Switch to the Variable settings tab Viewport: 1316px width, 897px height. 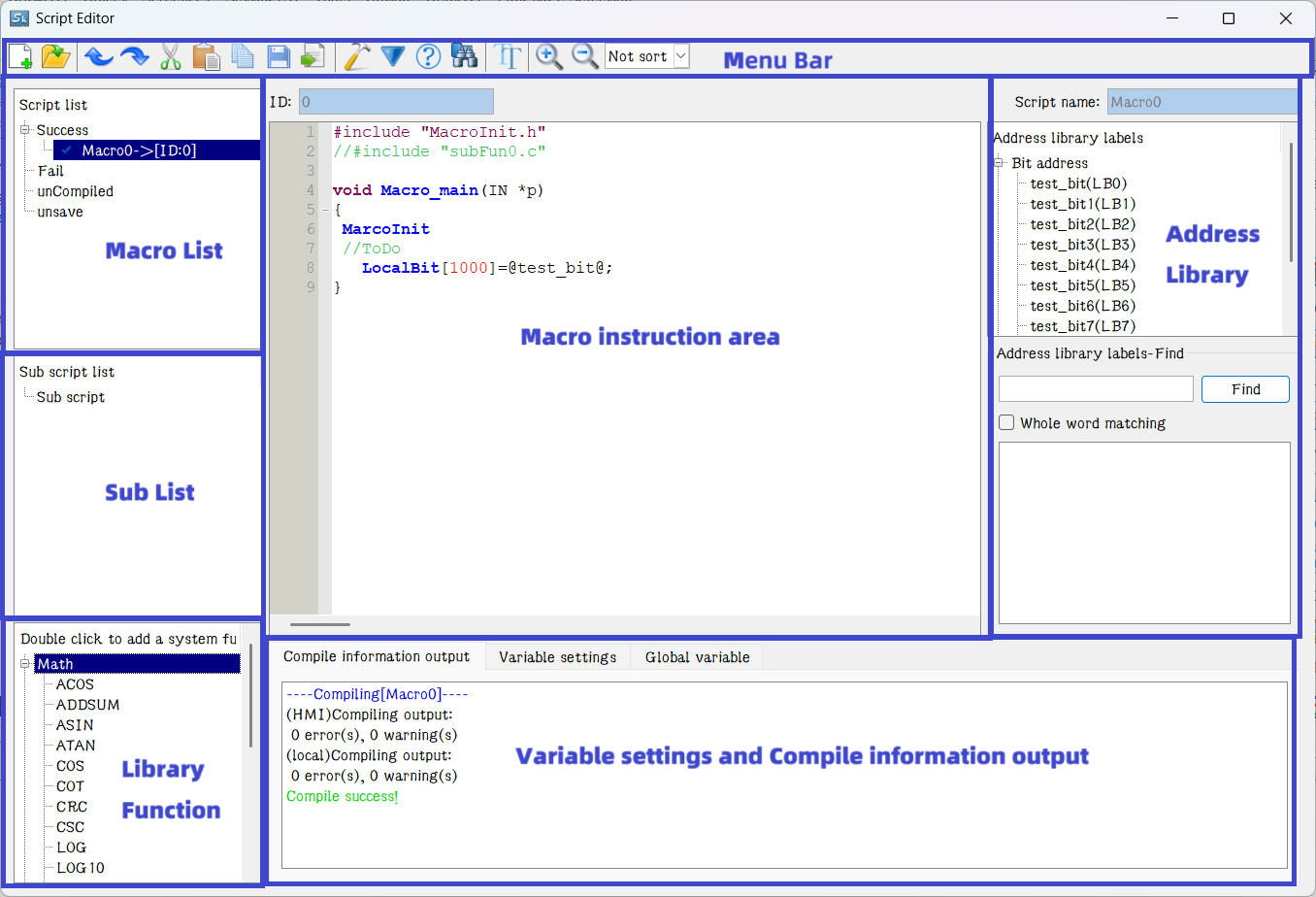tap(557, 657)
